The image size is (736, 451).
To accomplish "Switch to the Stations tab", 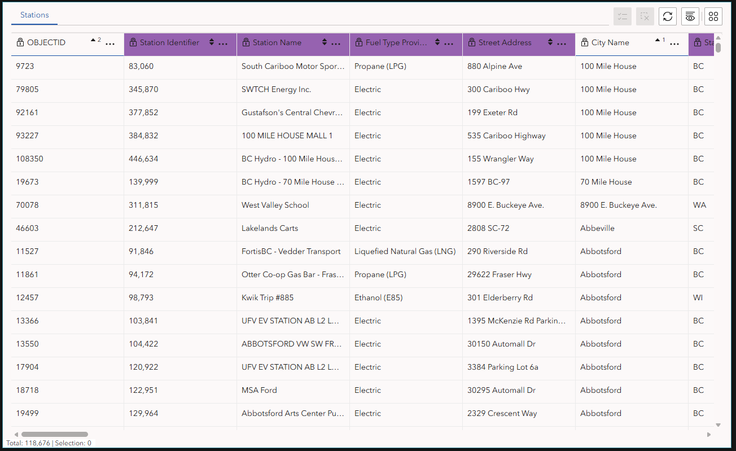I will point(34,15).
